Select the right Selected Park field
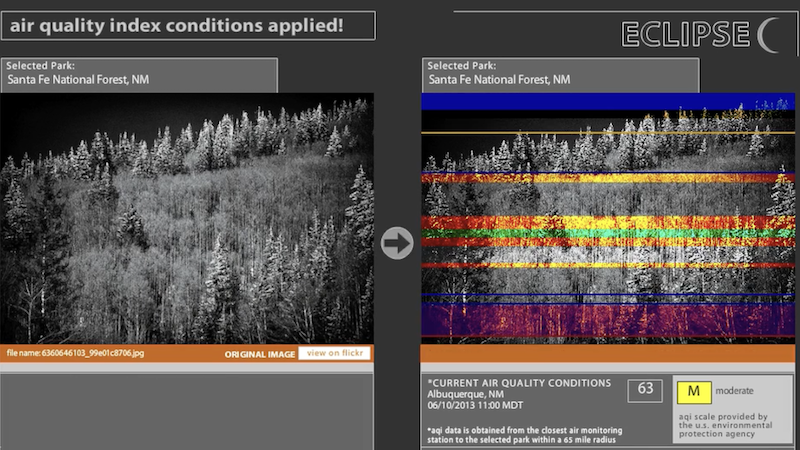The height and width of the screenshot is (450, 800). pos(560,74)
